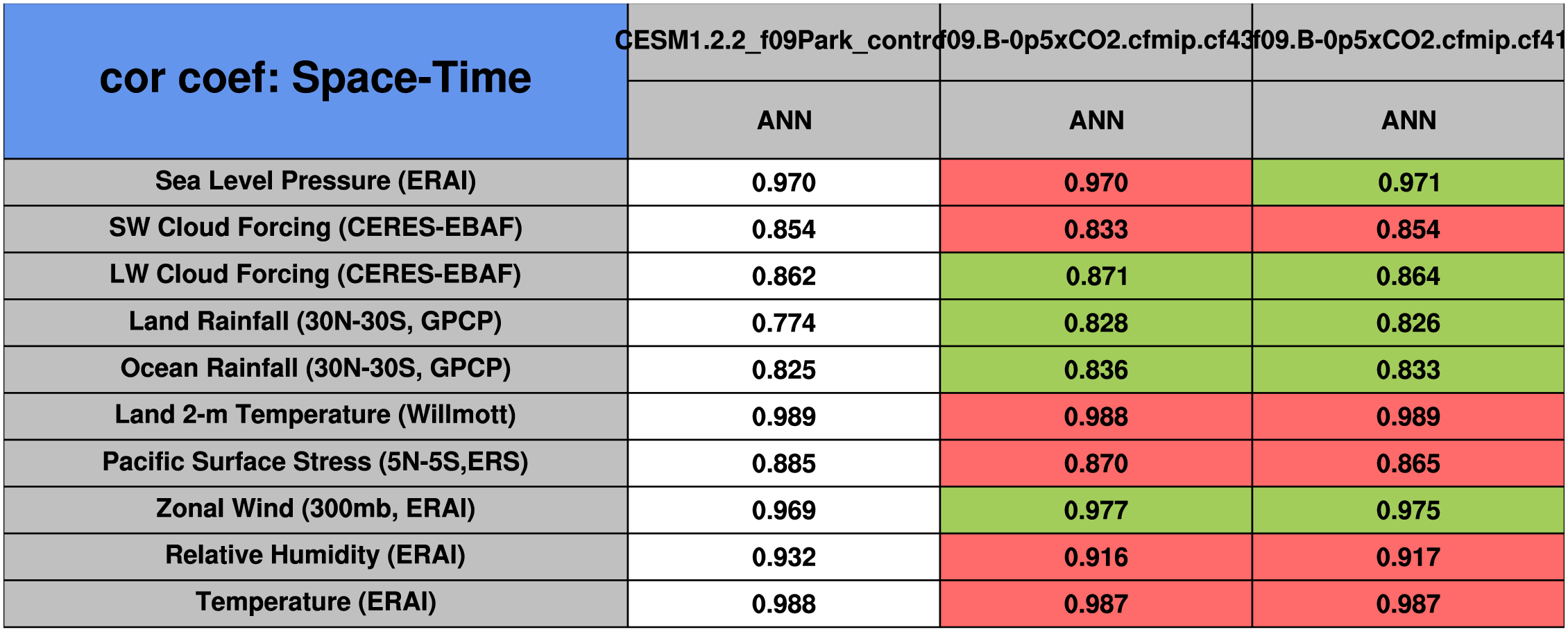Select the Relative Humidity (ERAI) row label
This screenshot has width=1568, height=632.
pyautogui.click(x=316, y=556)
